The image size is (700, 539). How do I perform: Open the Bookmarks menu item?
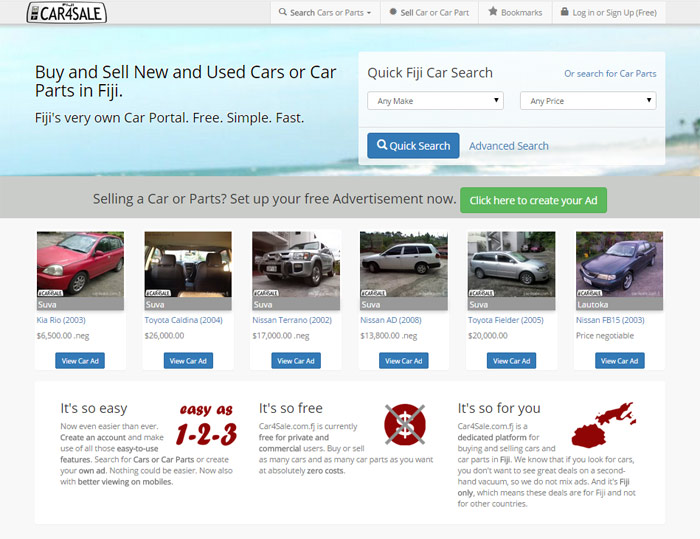tap(515, 13)
